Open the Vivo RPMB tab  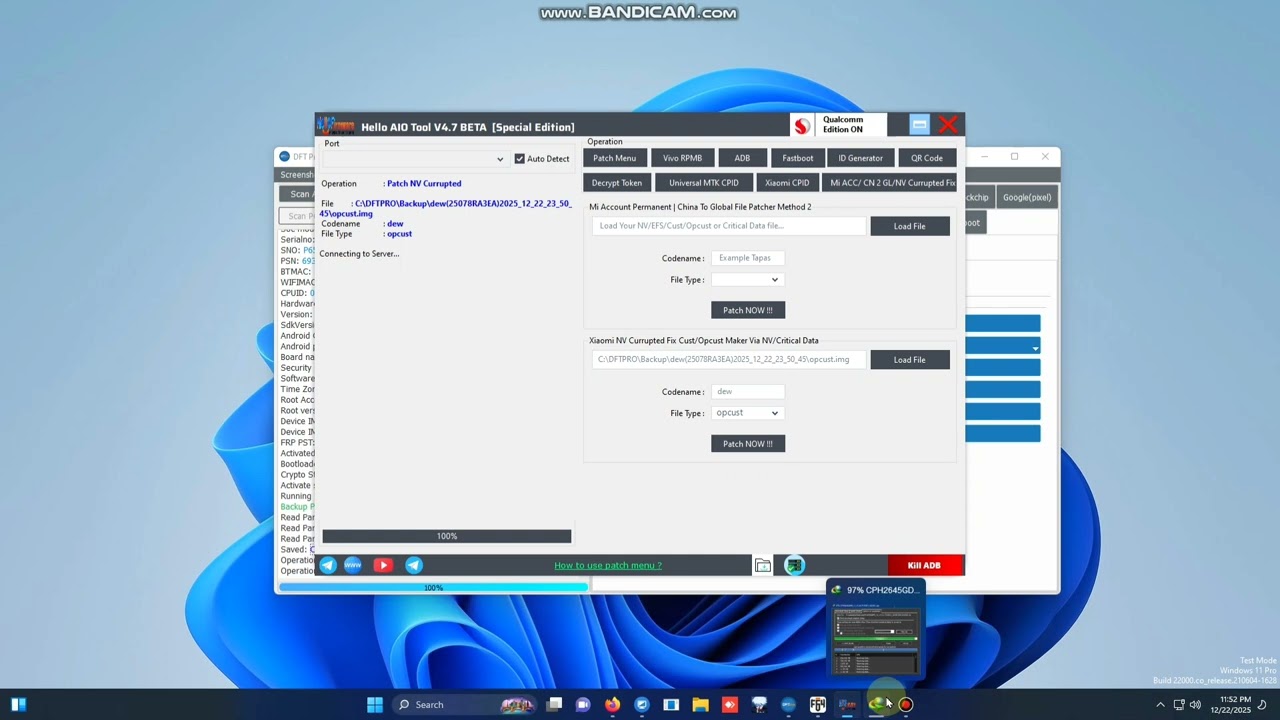683,158
